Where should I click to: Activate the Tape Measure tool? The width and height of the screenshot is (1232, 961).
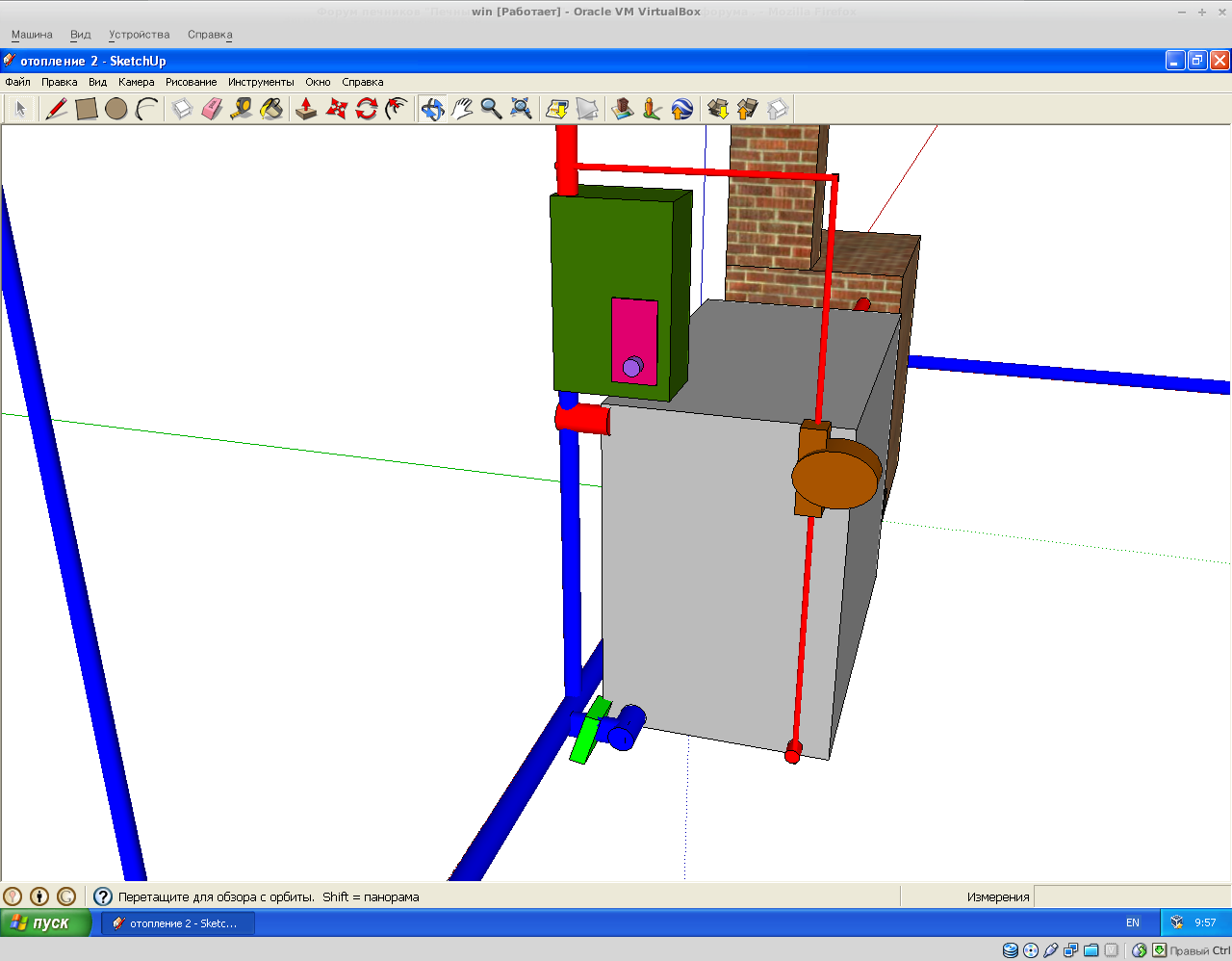click(242, 109)
